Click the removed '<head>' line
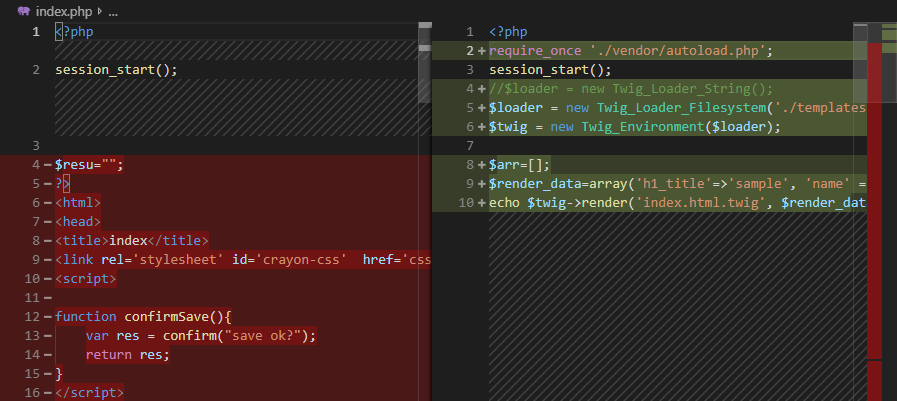 pos(78,221)
